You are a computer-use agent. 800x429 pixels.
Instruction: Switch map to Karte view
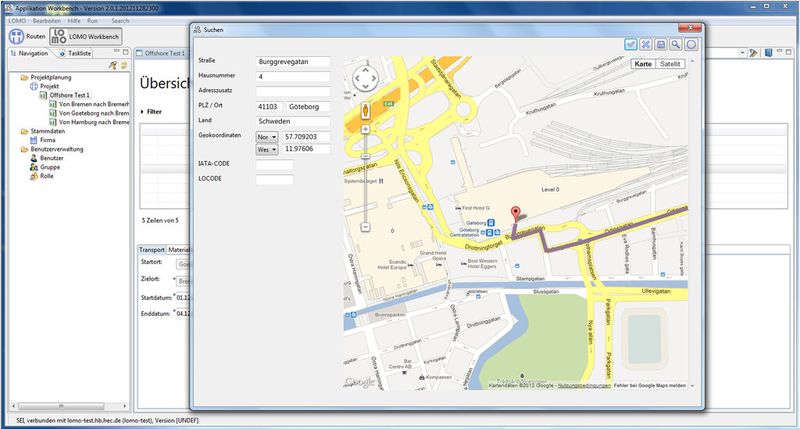643,64
